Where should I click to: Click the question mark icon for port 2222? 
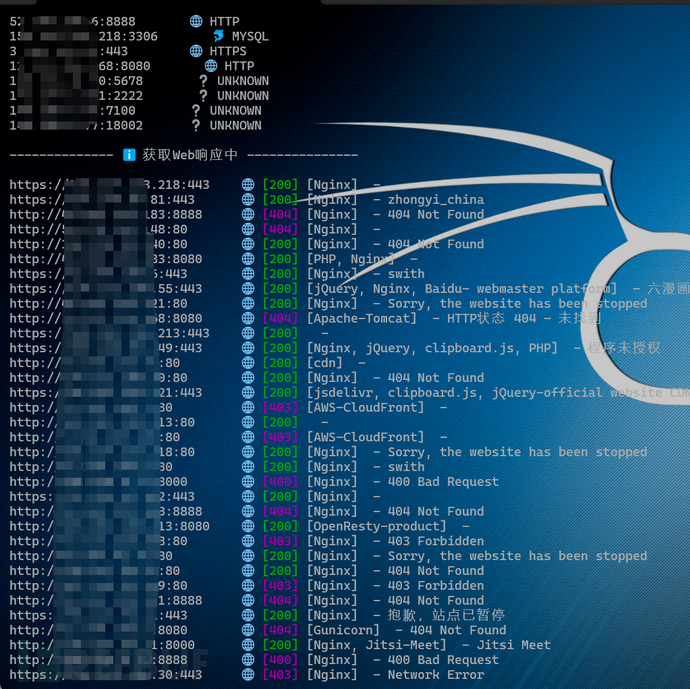click(204, 96)
